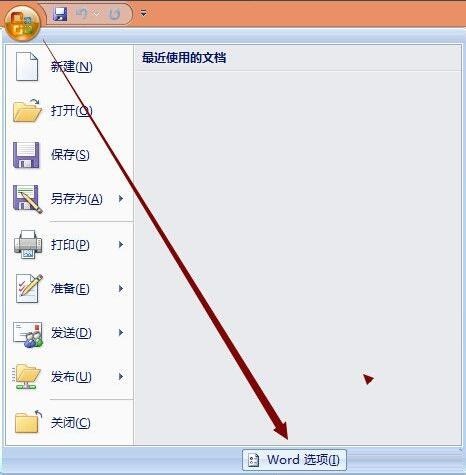Click the printer icon for 打印
This screenshot has width=466, height=475.
pos(28,244)
